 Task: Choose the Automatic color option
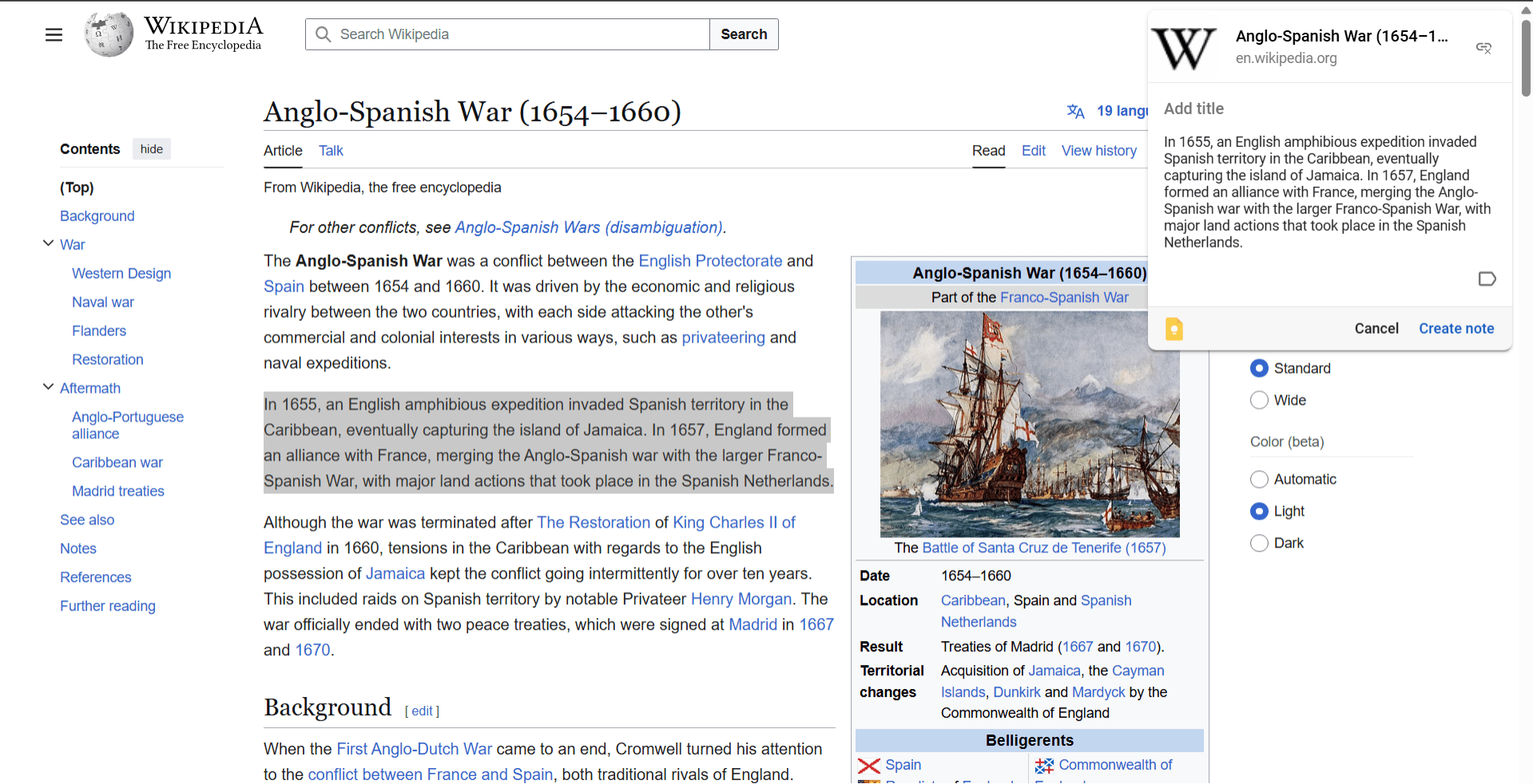pyautogui.click(x=1259, y=479)
